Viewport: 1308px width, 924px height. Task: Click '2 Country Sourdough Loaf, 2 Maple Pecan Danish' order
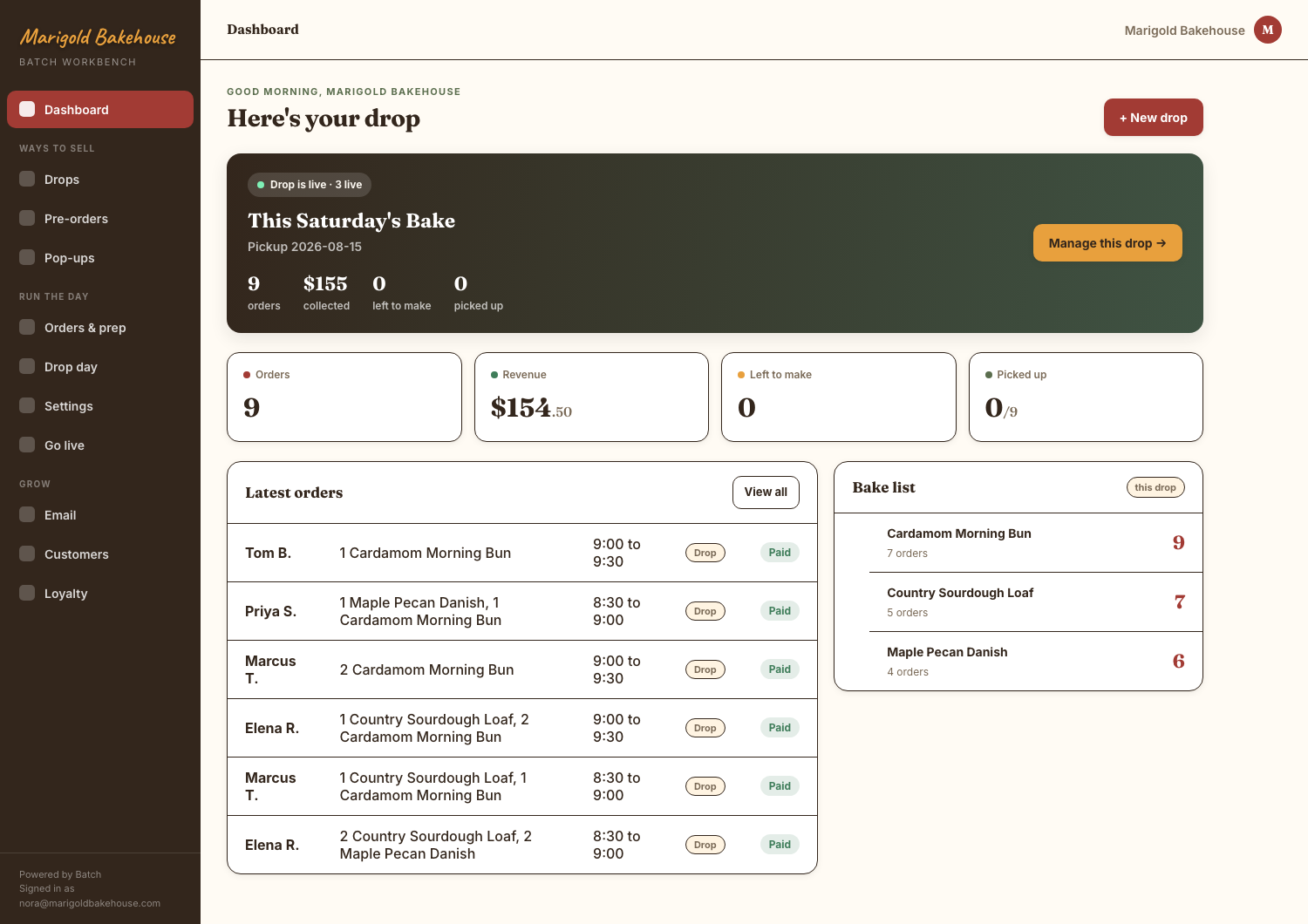point(436,845)
